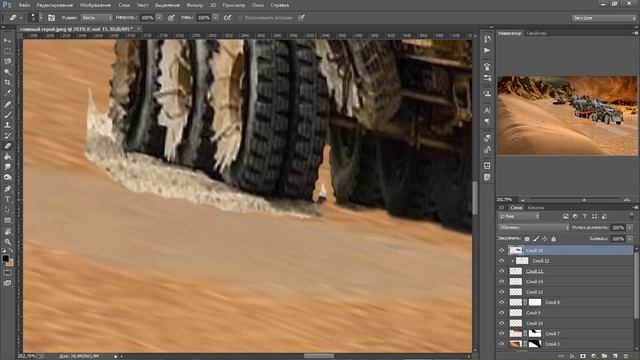Select the Clone Stamp tool
640x360 pixels.
point(7,125)
